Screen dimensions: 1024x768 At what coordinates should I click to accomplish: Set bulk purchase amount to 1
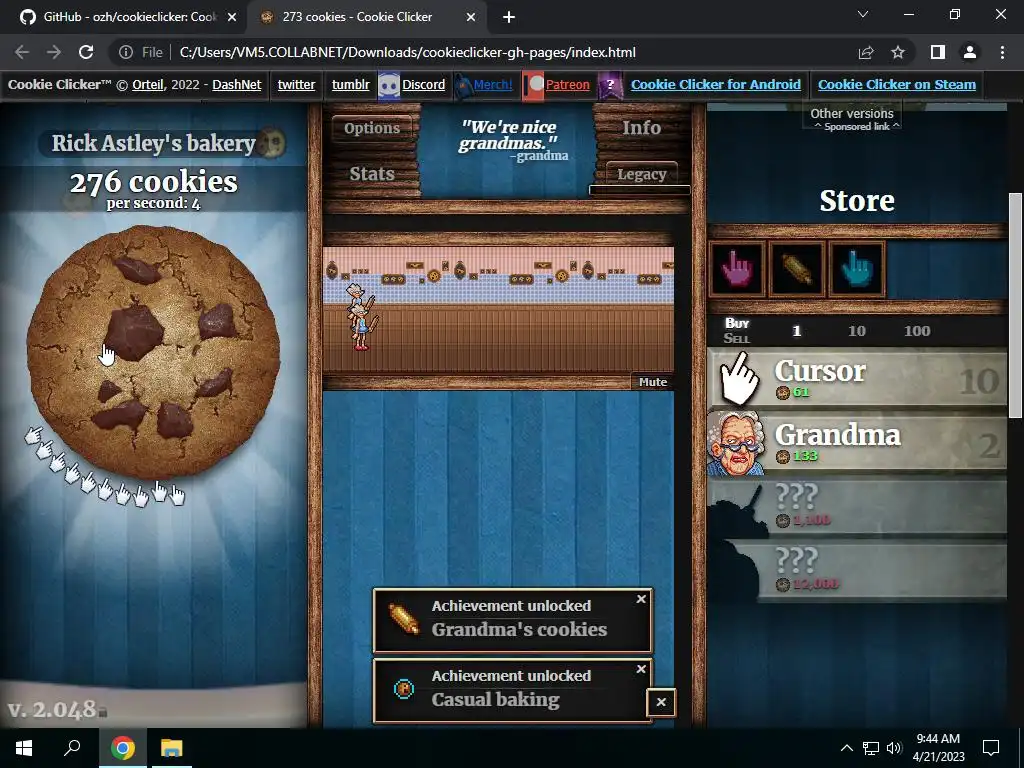coord(796,331)
